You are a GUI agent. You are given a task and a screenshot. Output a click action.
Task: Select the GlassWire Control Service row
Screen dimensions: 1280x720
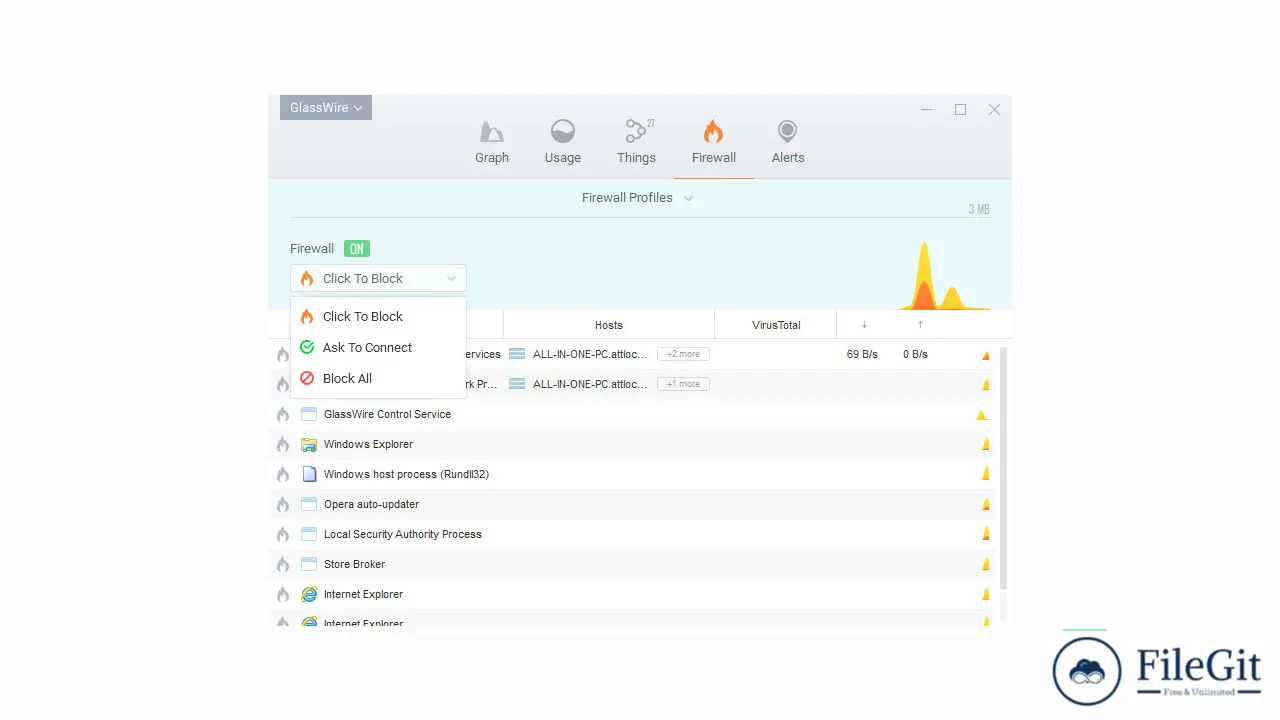(x=634, y=414)
